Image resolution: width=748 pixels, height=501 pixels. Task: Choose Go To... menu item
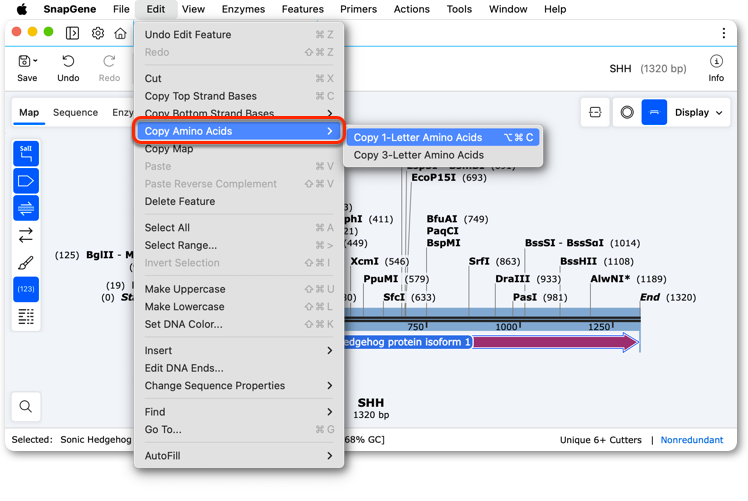coord(239,429)
